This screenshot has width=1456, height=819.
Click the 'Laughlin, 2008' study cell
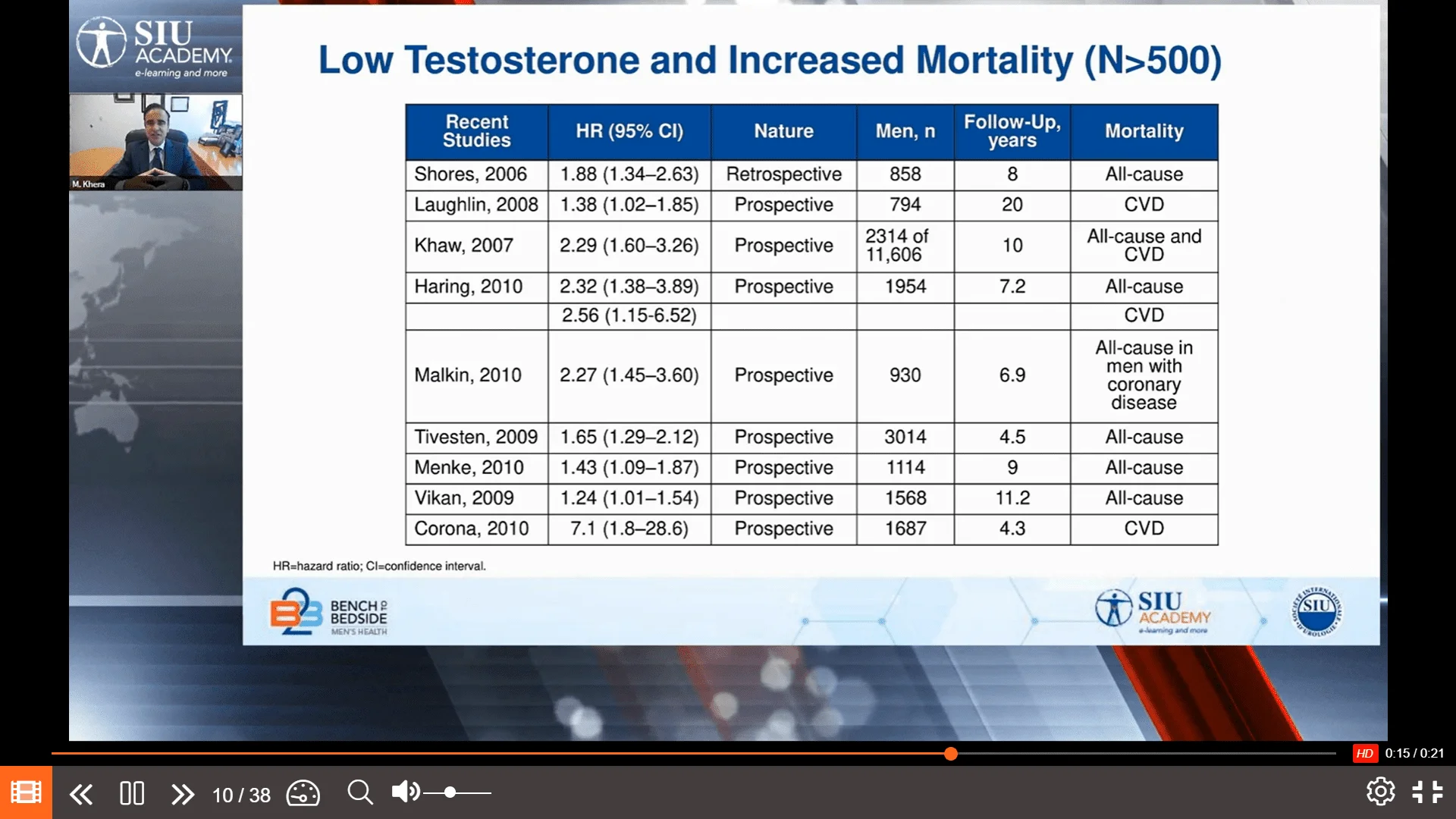477,205
